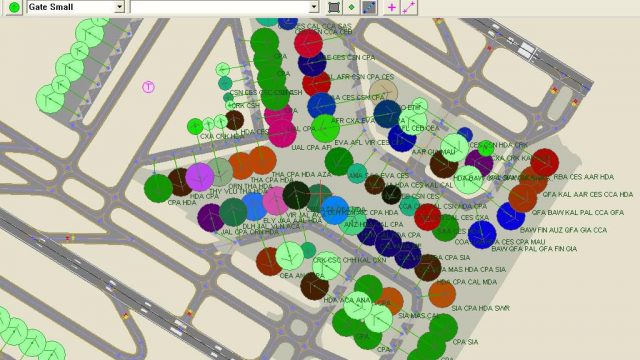
Task: Select the bright sky-blue gate circle
Action: tap(335, 210)
